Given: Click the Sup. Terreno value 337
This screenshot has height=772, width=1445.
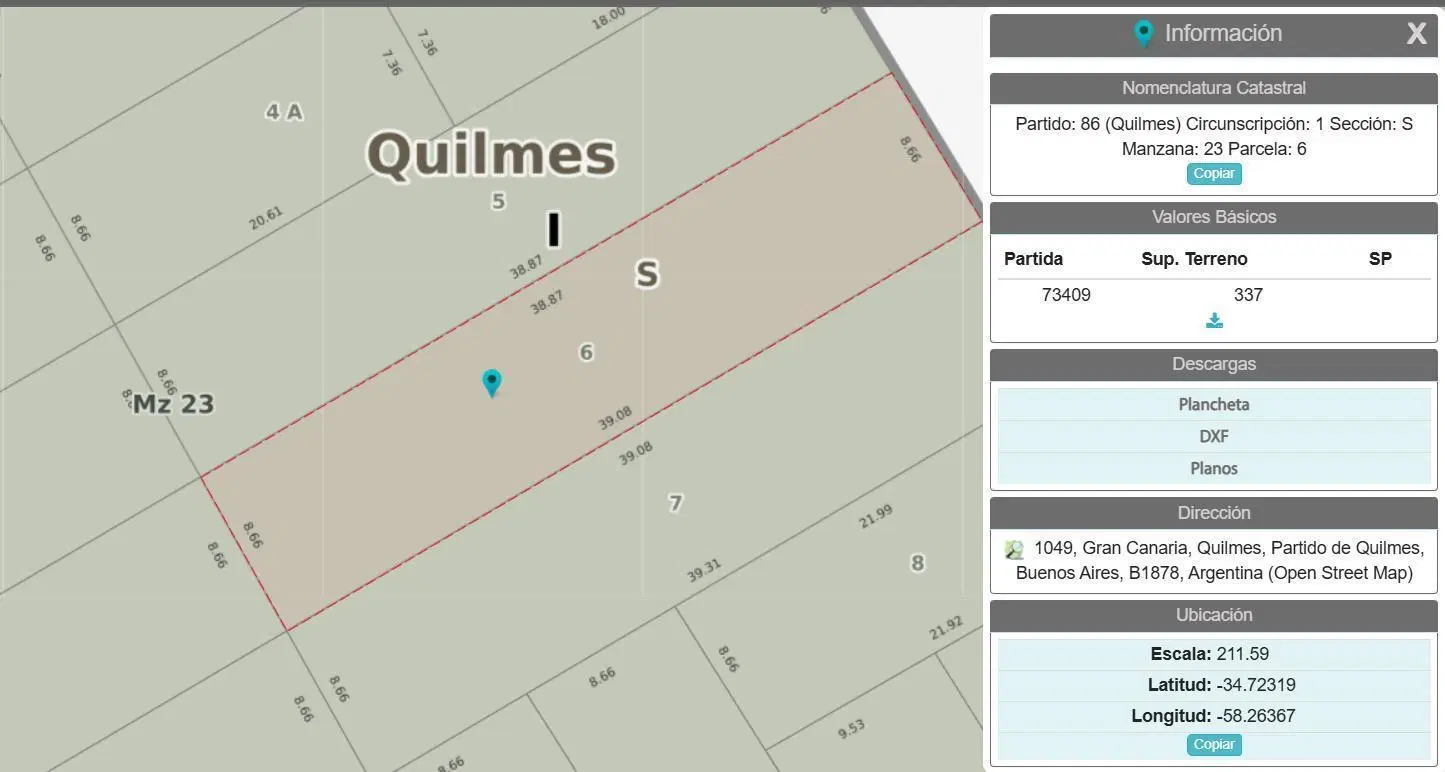Looking at the screenshot, I should tap(1248, 295).
